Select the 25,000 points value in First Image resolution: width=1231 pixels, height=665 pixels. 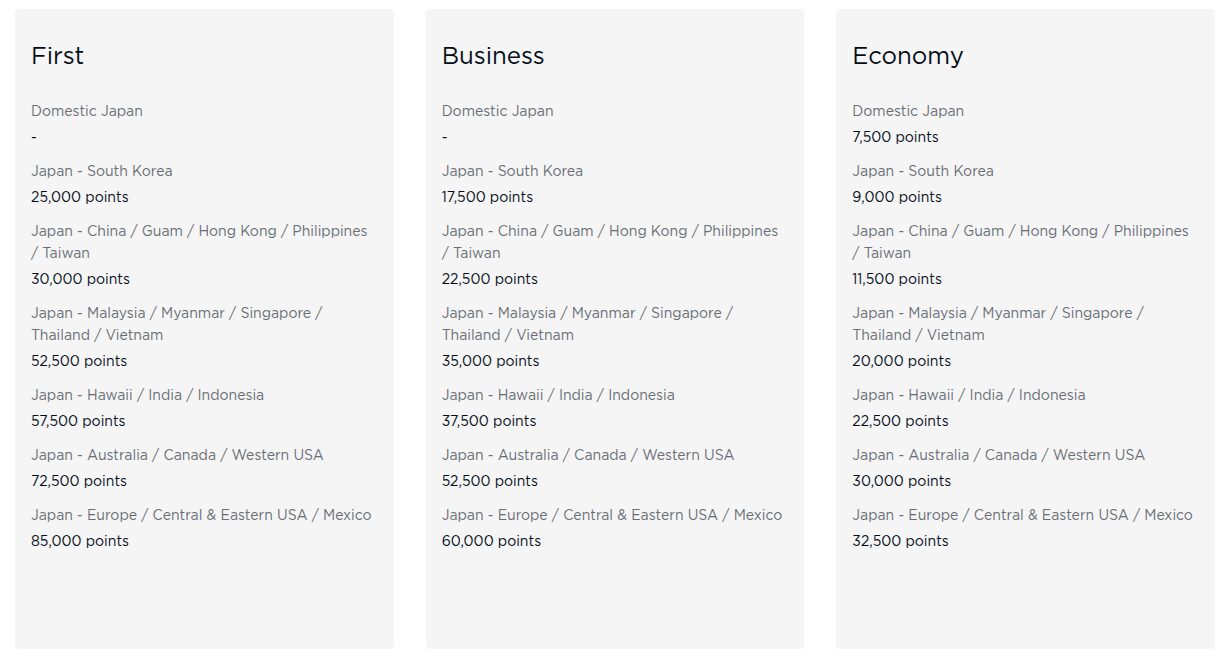click(80, 197)
